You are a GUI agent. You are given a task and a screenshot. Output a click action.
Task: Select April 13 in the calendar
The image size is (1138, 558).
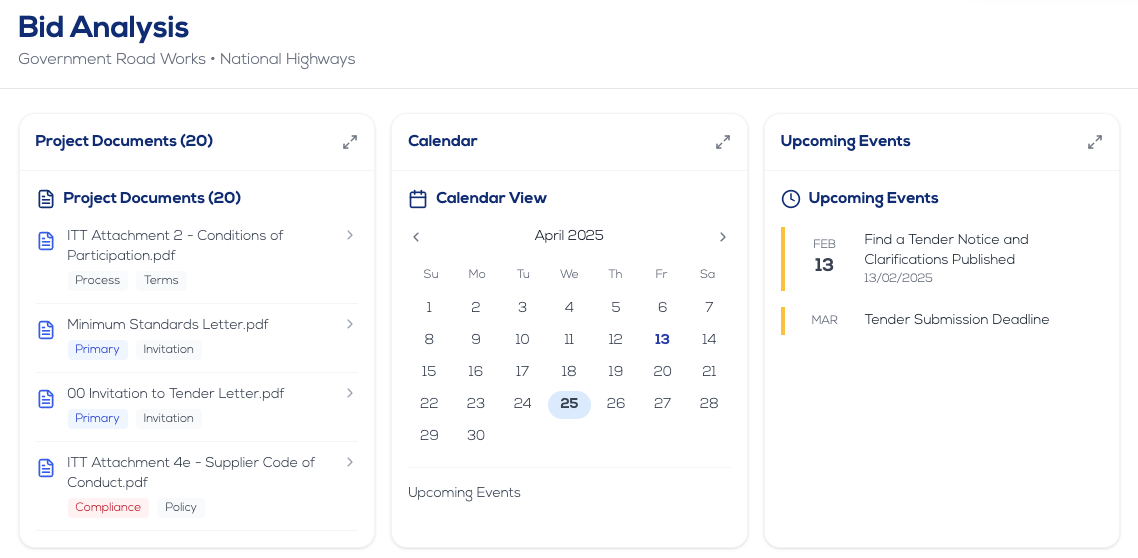(x=662, y=339)
